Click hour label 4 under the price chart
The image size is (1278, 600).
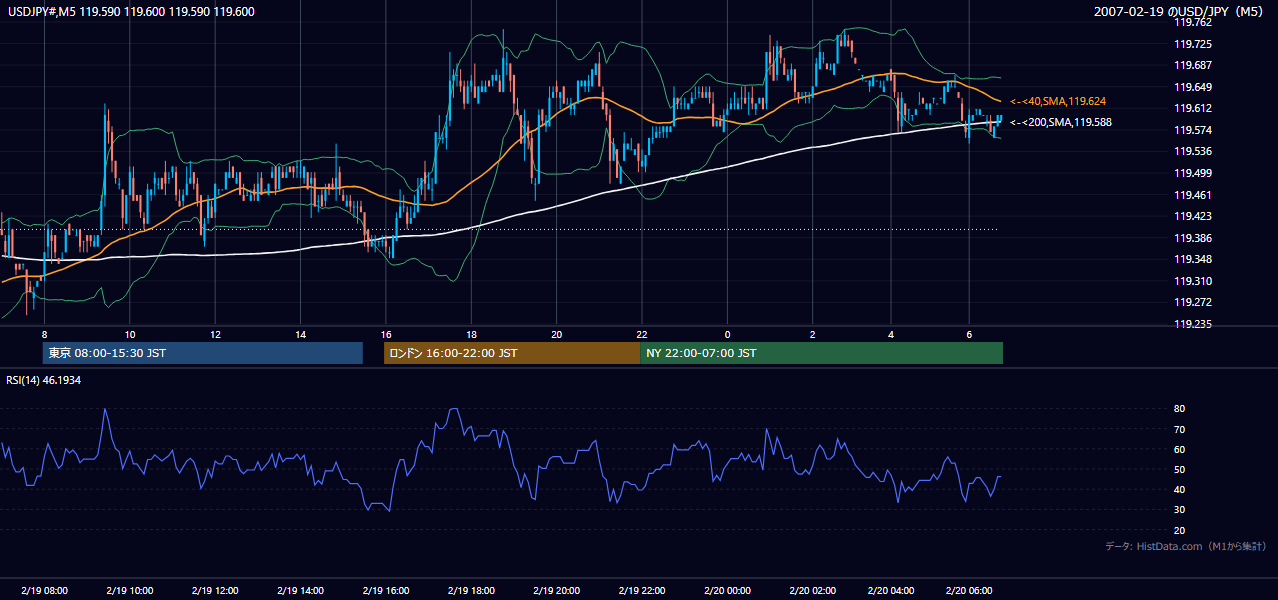(x=890, y=334)
